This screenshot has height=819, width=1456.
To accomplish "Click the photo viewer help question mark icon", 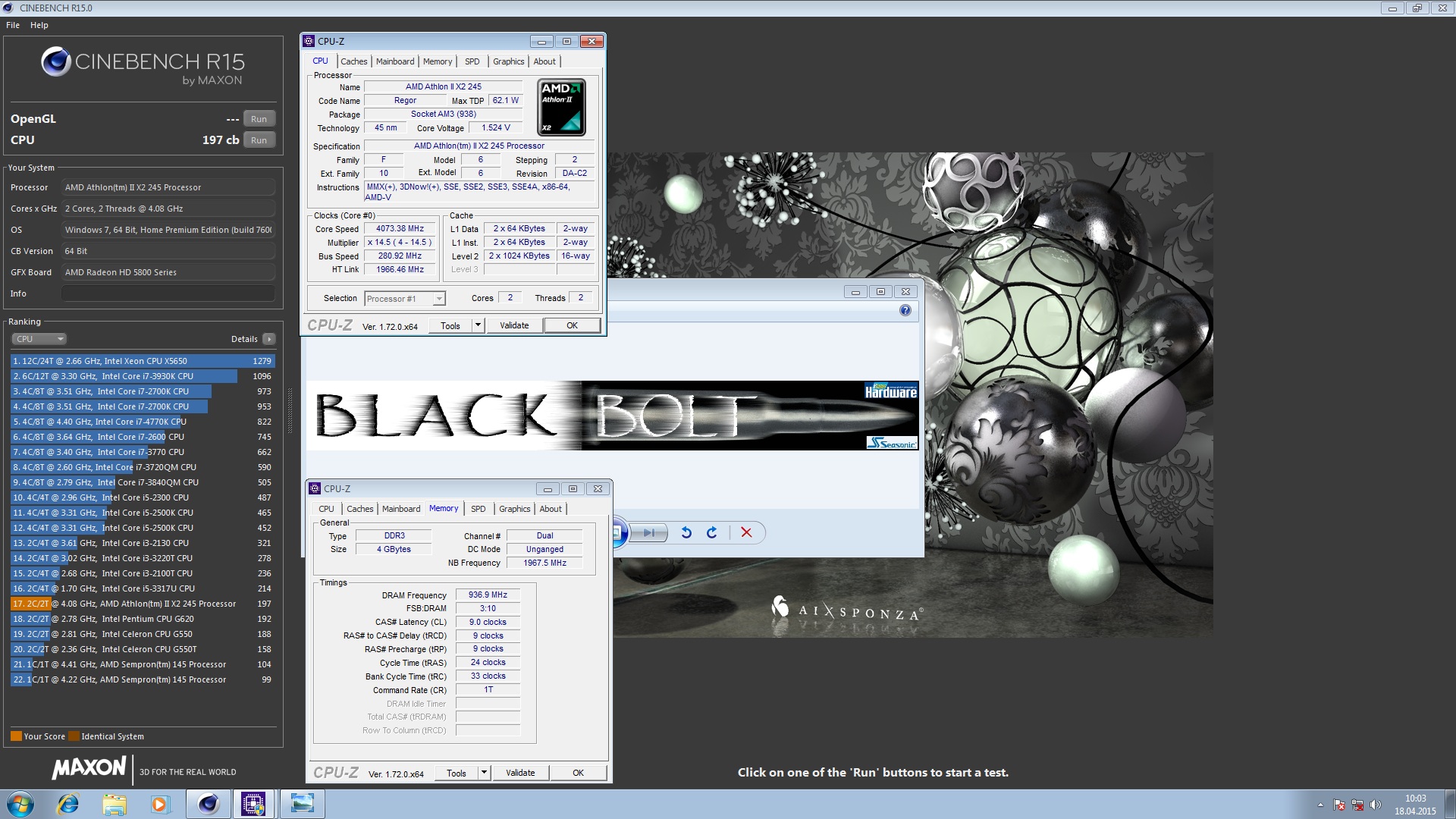I will (x=905, y=310).
